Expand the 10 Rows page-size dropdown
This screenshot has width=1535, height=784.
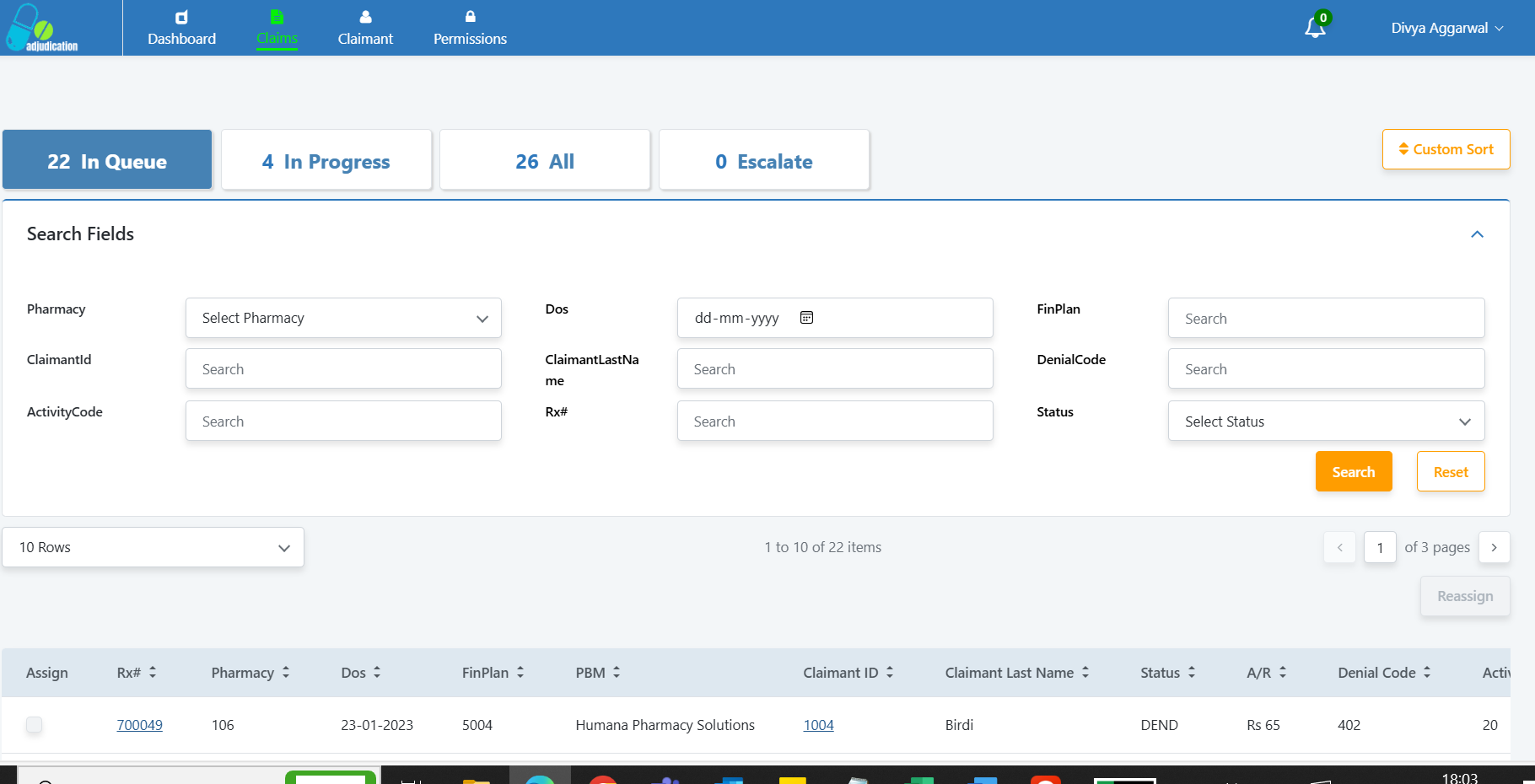tap(153, 547)
